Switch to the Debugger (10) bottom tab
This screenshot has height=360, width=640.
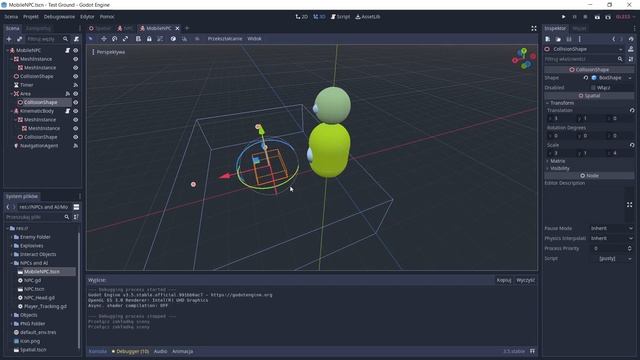[130, 351]
